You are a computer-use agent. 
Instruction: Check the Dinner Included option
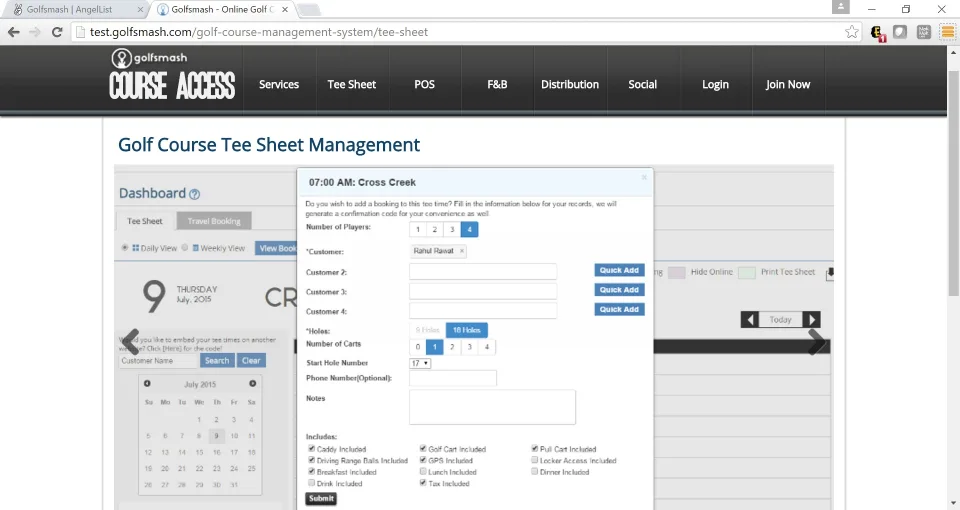pyautogui.click(x=534, y=471)
